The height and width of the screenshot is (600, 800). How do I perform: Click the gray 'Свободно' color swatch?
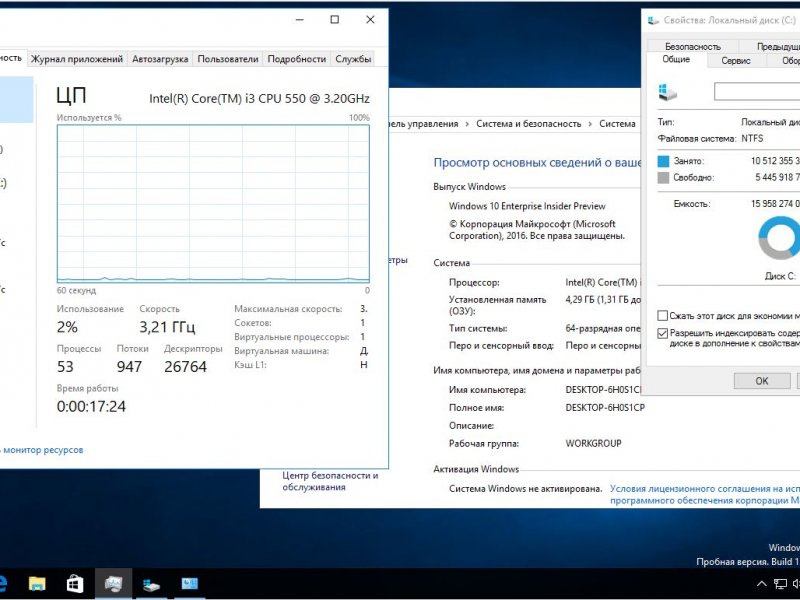point(663,178)
